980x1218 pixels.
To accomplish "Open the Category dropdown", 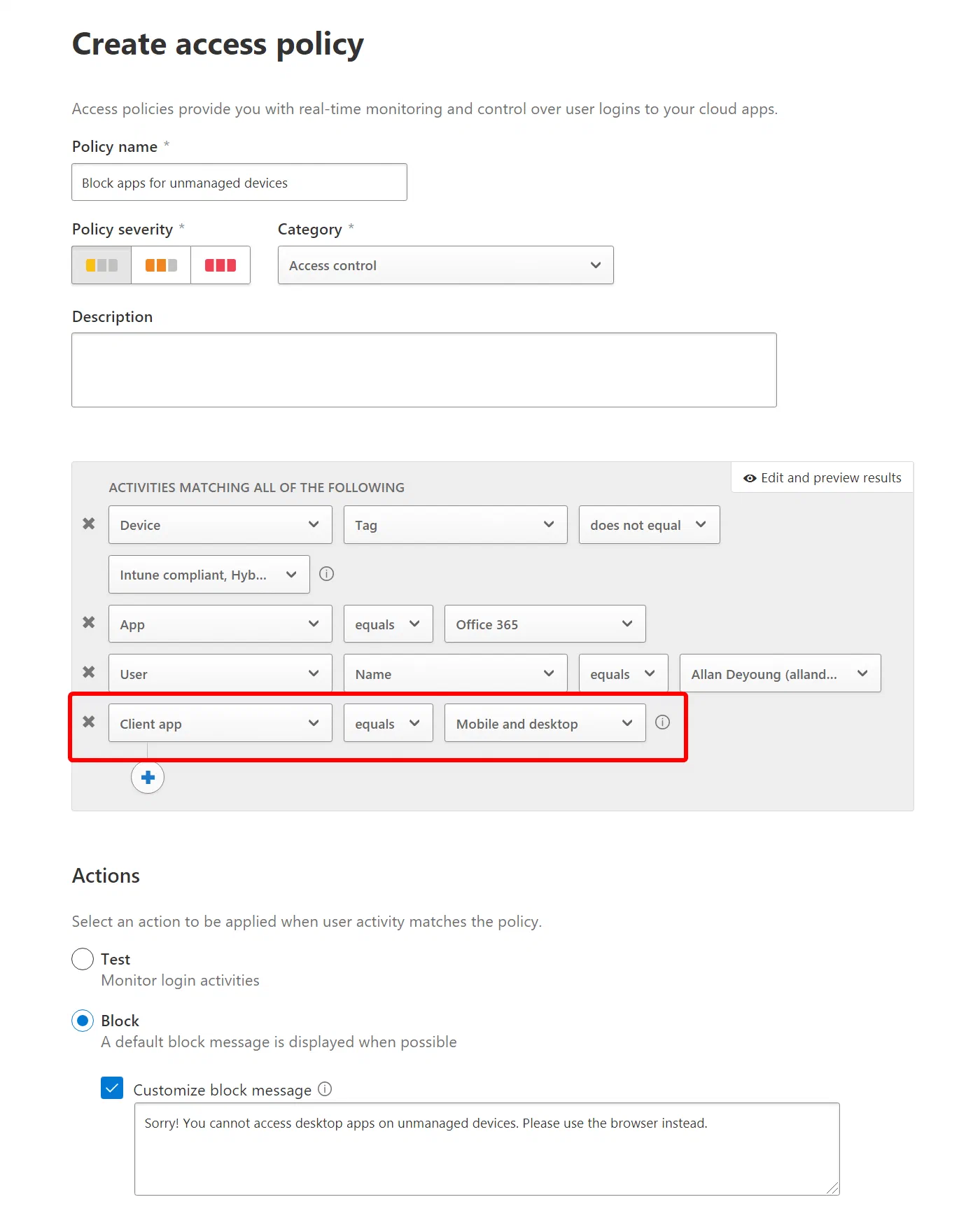I will (446, 265).
